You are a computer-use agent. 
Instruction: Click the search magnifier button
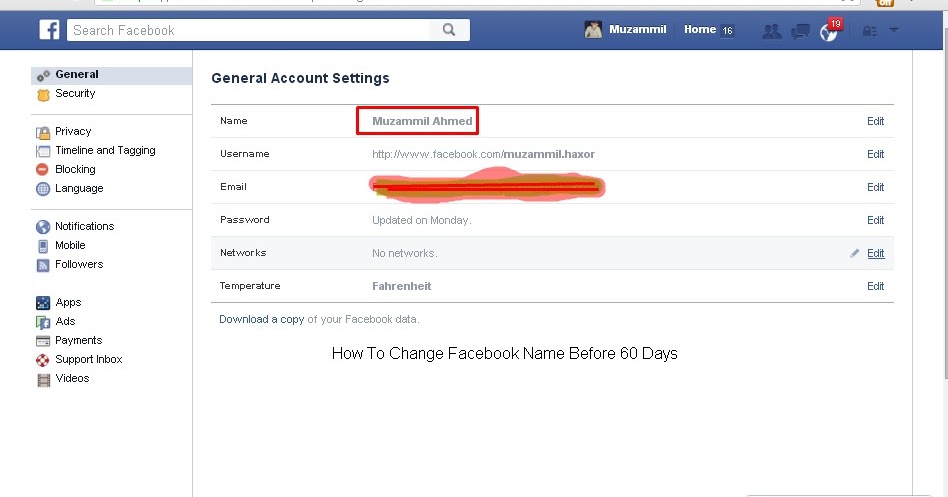point(449,30)
